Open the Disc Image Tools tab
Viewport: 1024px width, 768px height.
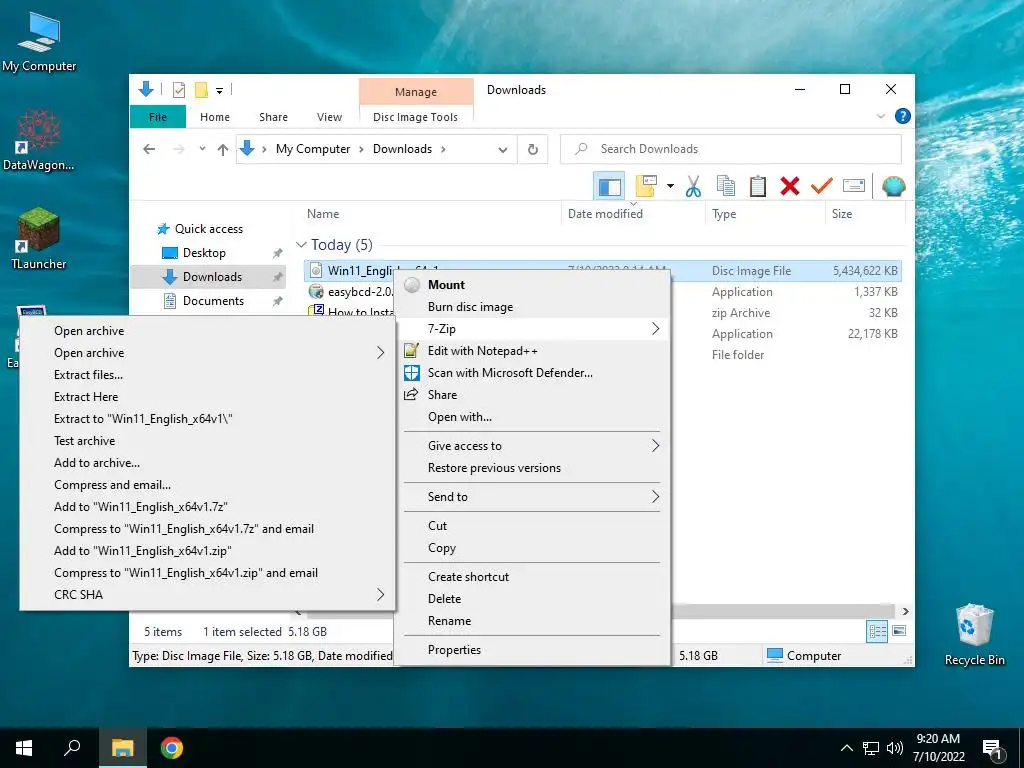point(415,117)
